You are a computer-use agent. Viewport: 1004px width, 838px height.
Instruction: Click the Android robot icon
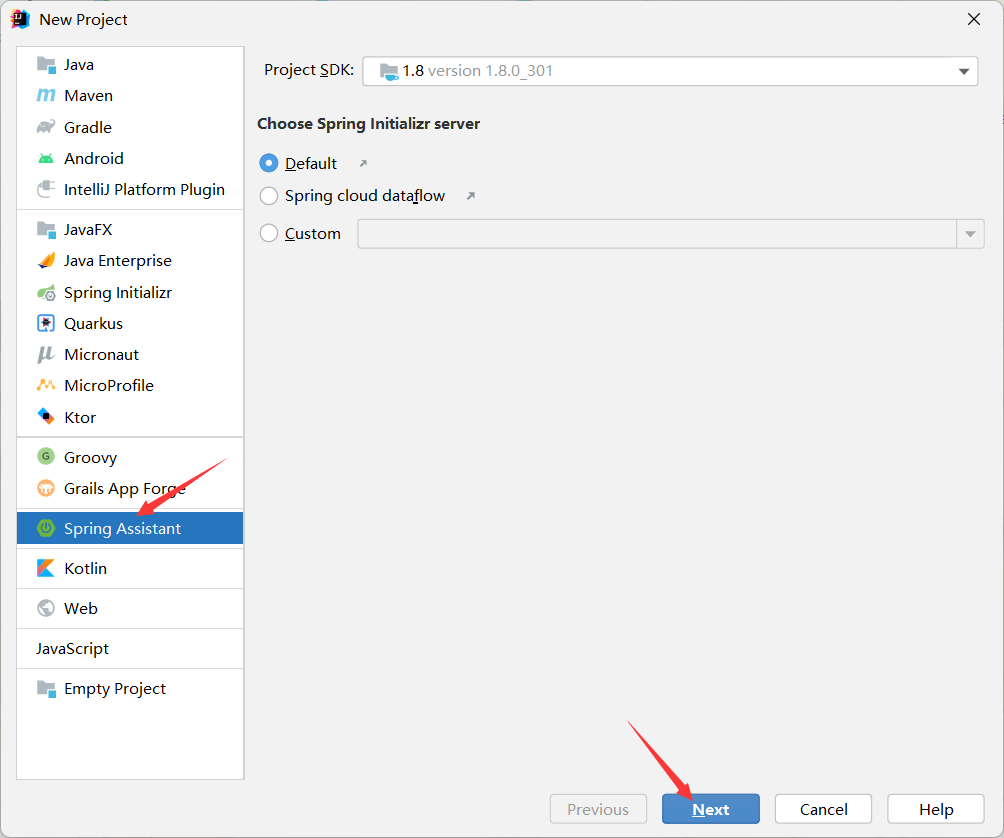[x=46, y=158]
